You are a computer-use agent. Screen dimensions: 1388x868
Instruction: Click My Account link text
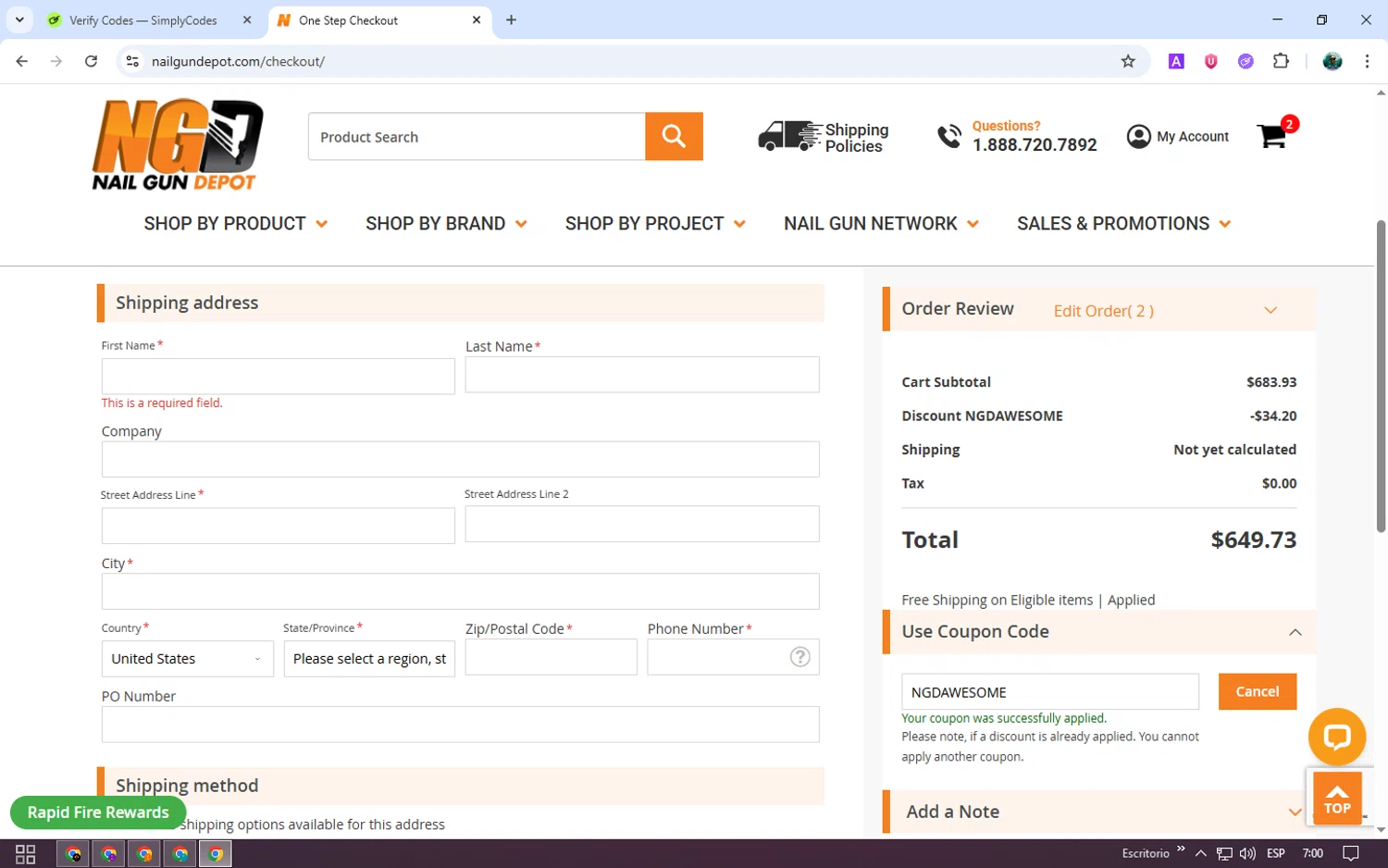(1193, 136)
